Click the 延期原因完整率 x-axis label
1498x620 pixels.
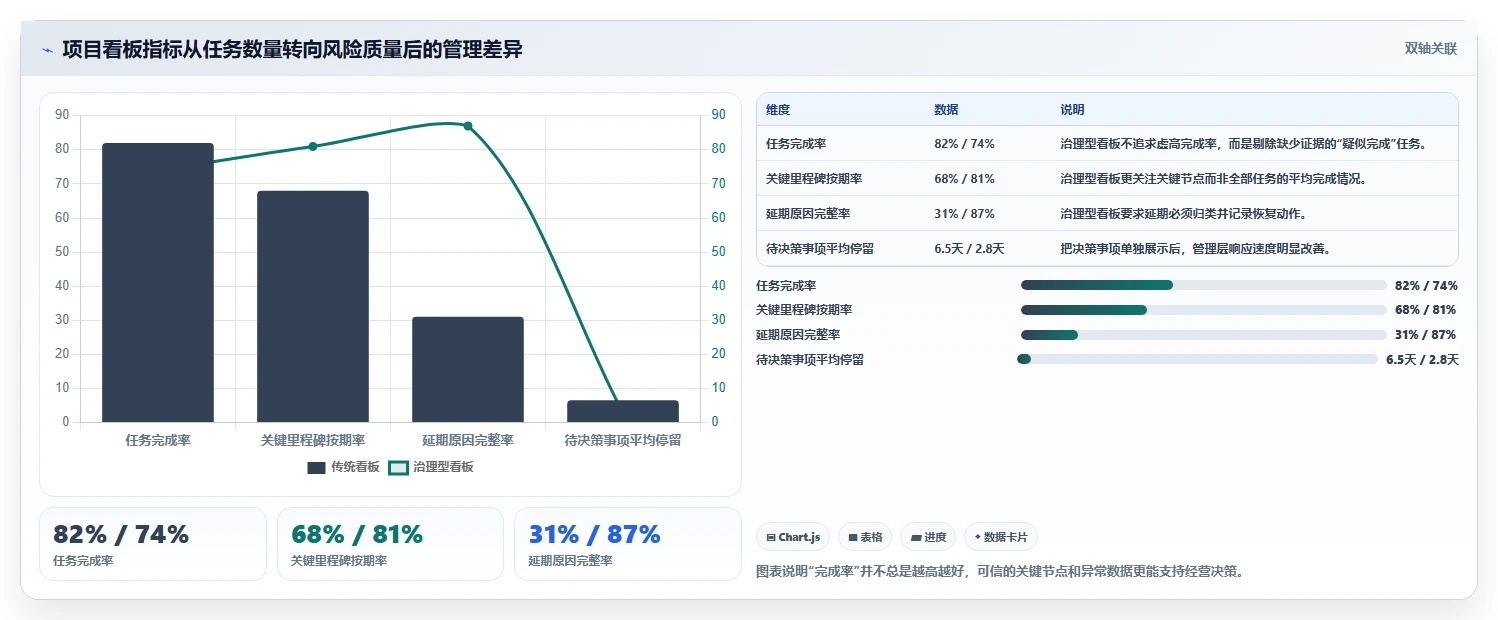(468, 440)
